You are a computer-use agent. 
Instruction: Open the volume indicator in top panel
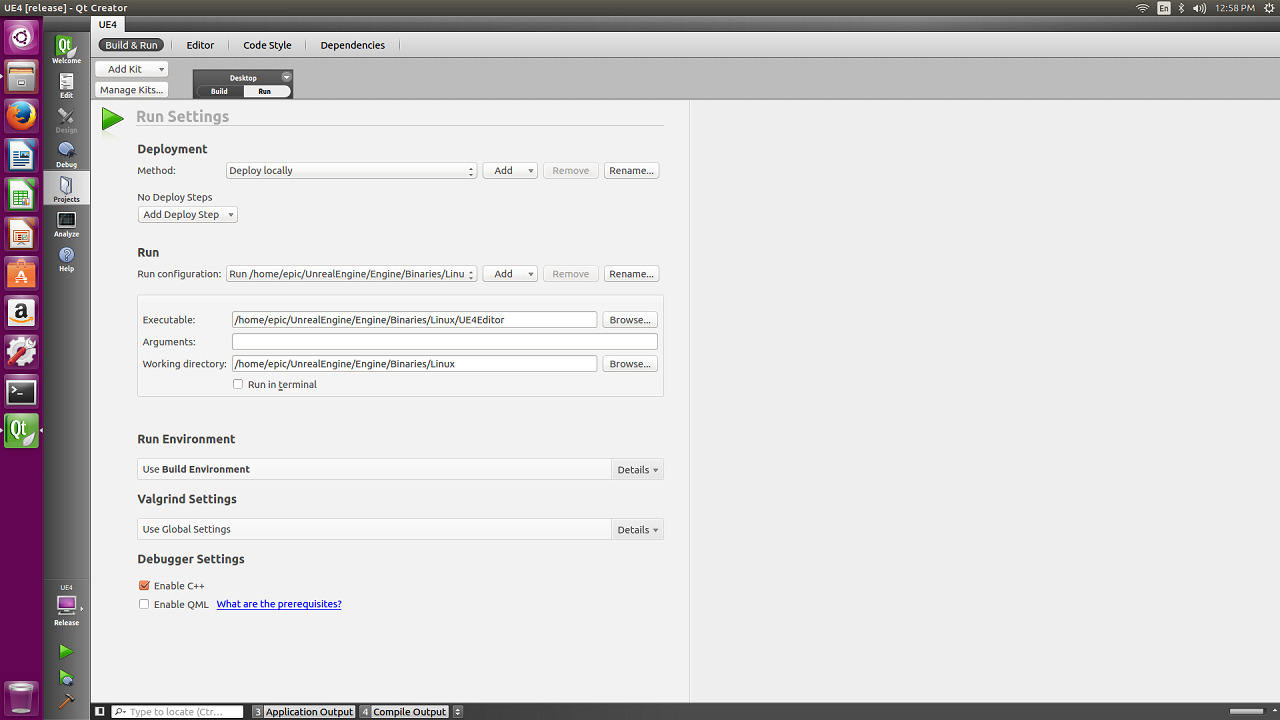1200,8
